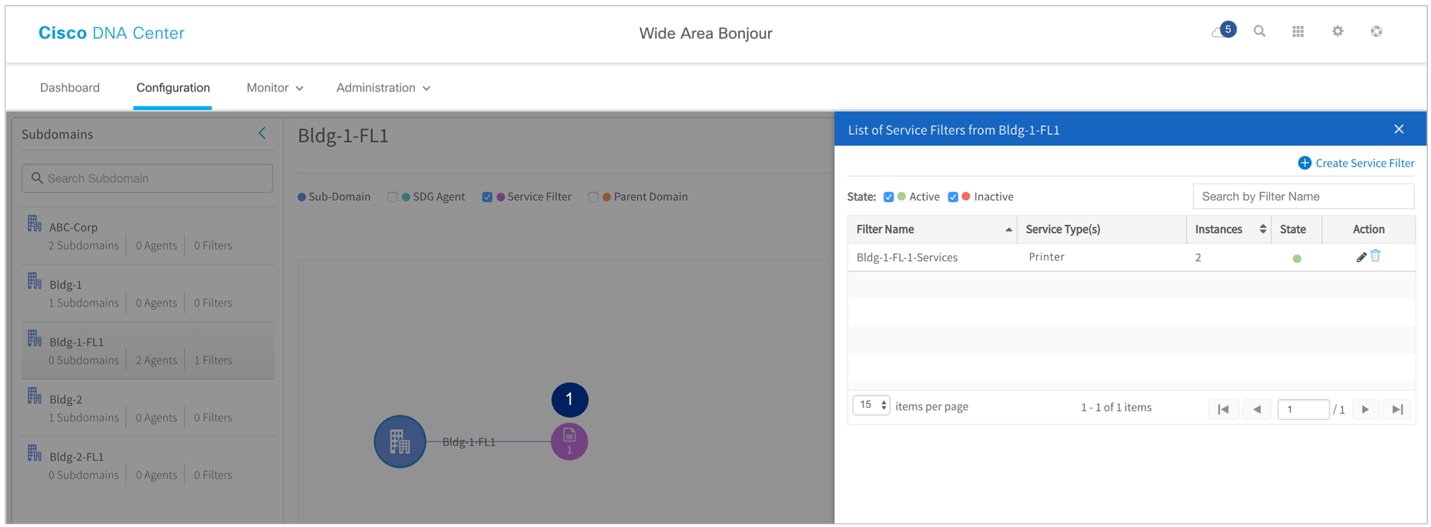Viewport: 1431px width, 527px height.
Task: Open the apps grid icon
Action: pyautogui.click(x=1298, y=32)
